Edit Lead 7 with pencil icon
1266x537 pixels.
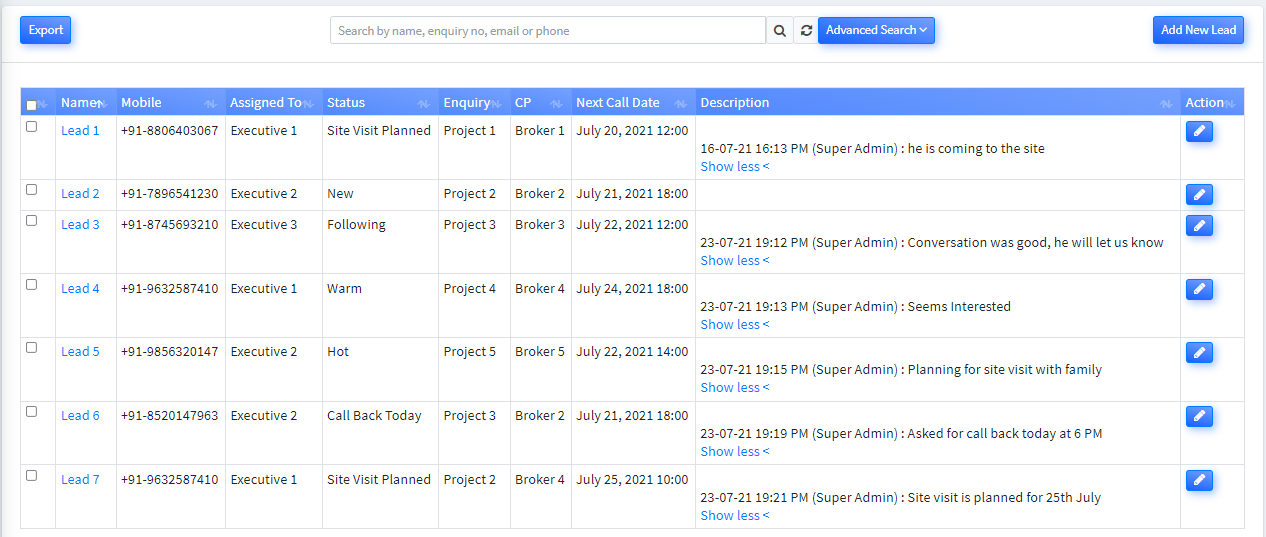[x=1199, y=480]
